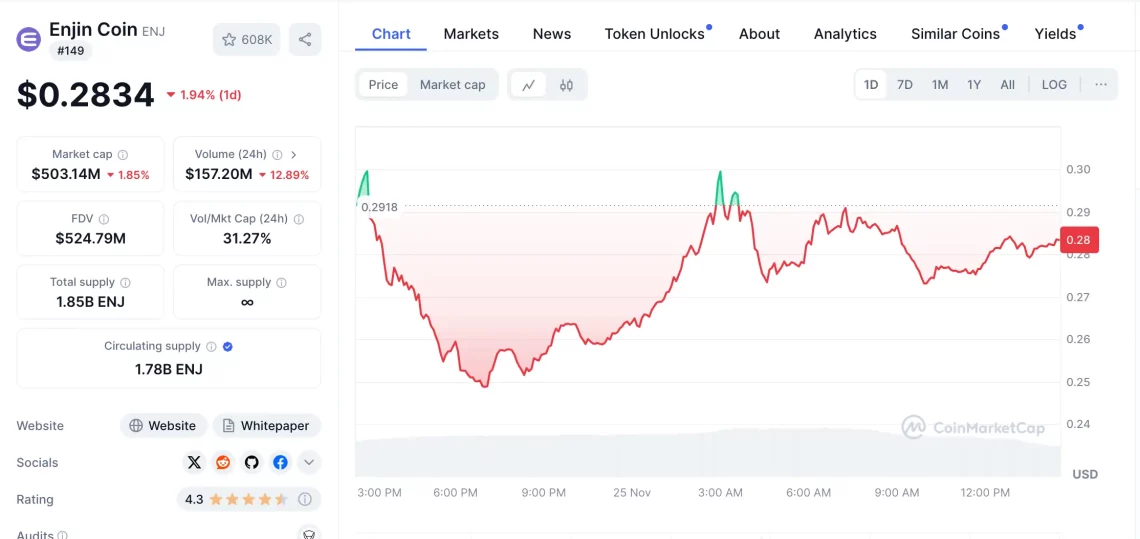This screenshot has width=1140, height=539.
Task: Click the 31.27% Vol/Mkt Cap value
Action: (247, 238)
